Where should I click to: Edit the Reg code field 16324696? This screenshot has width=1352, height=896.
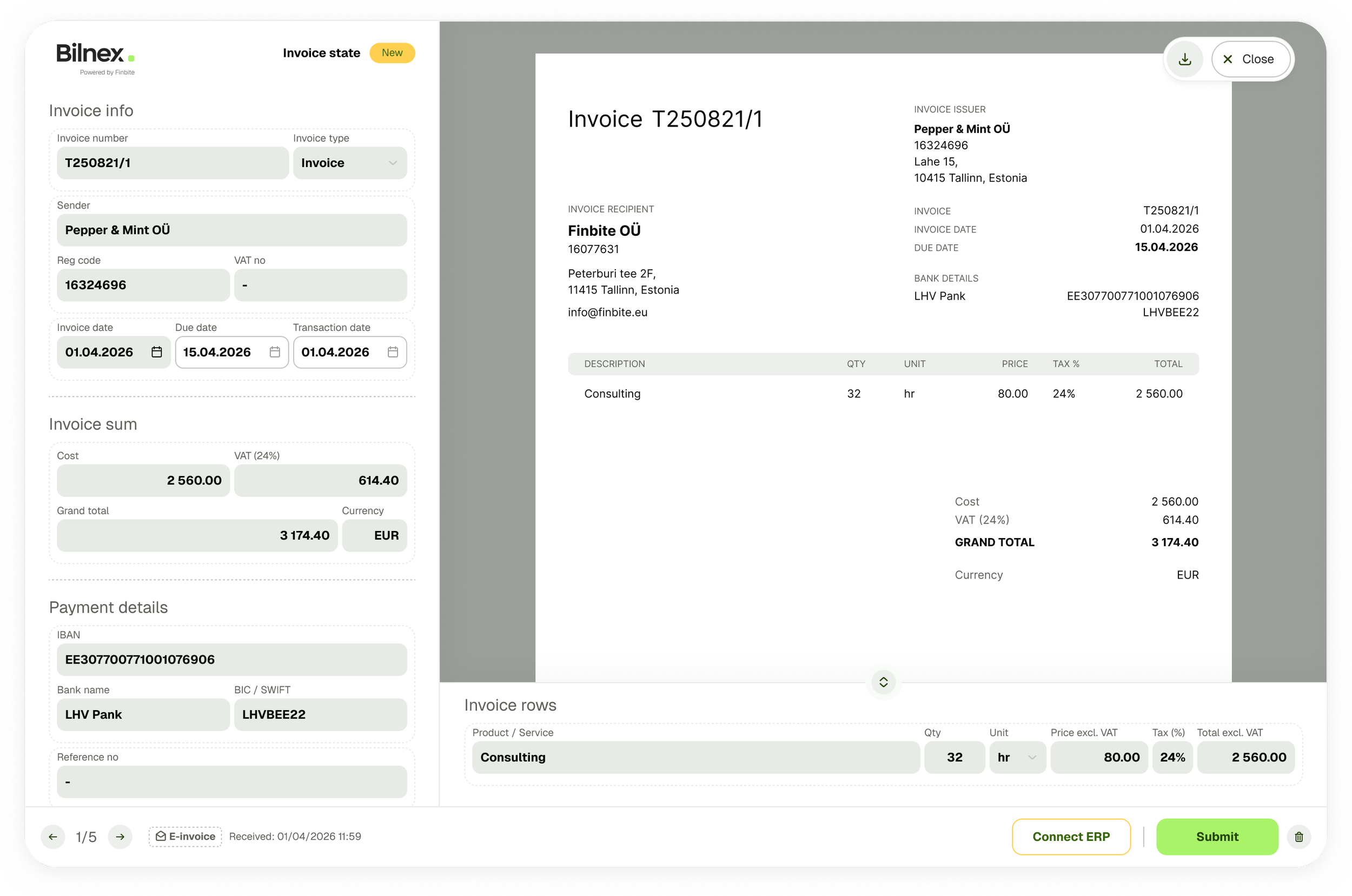click(x=143, y=284)
